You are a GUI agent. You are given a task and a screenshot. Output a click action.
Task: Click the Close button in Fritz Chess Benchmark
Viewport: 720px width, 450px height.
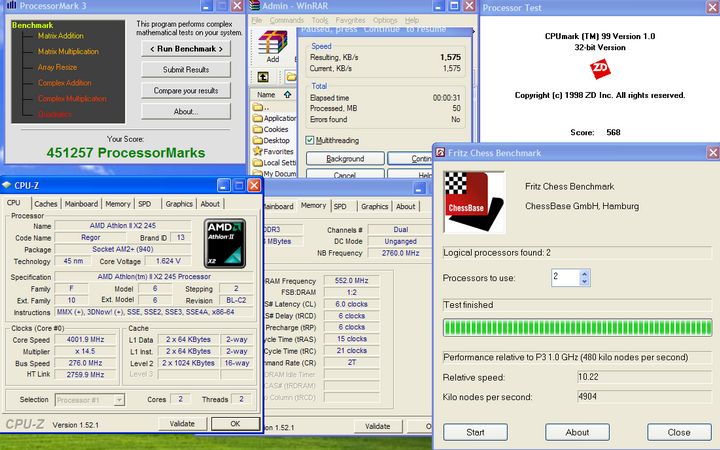[679, 433]
